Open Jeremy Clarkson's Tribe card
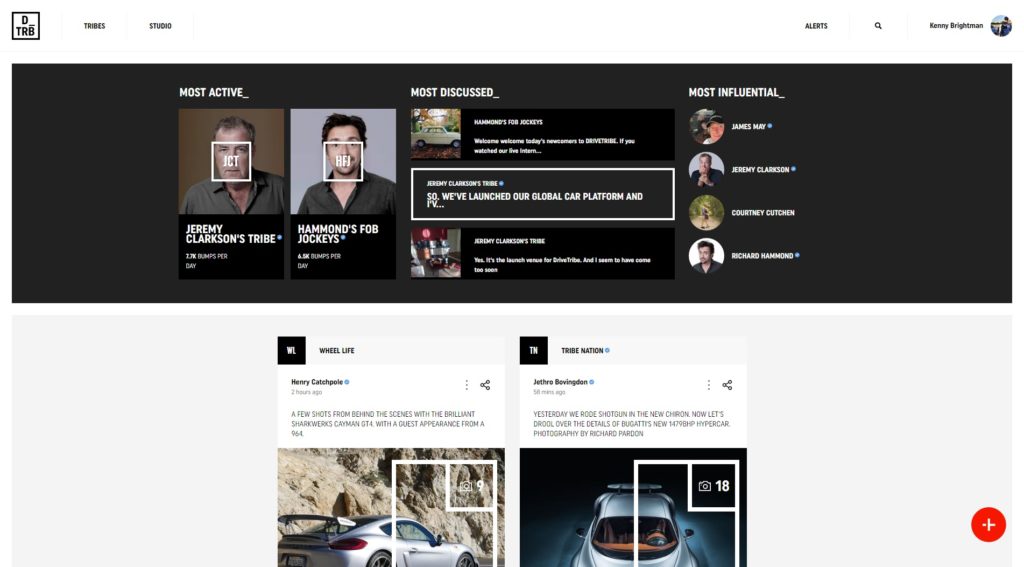This screenshot has width=1024, height=567. [x=231, y=194]
